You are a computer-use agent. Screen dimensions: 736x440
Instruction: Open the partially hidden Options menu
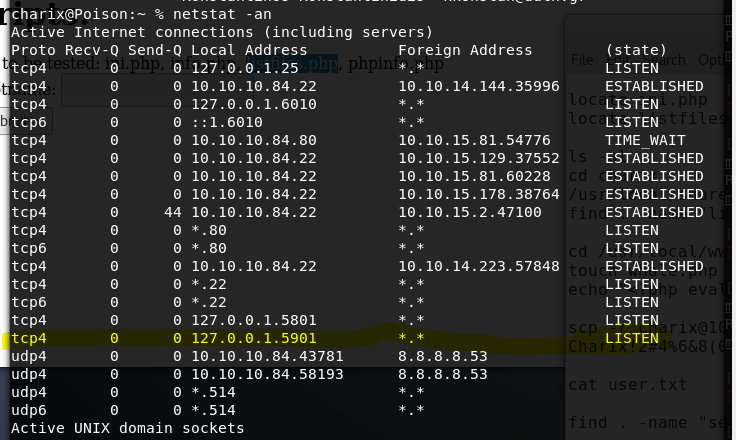[x=710, y=60]
